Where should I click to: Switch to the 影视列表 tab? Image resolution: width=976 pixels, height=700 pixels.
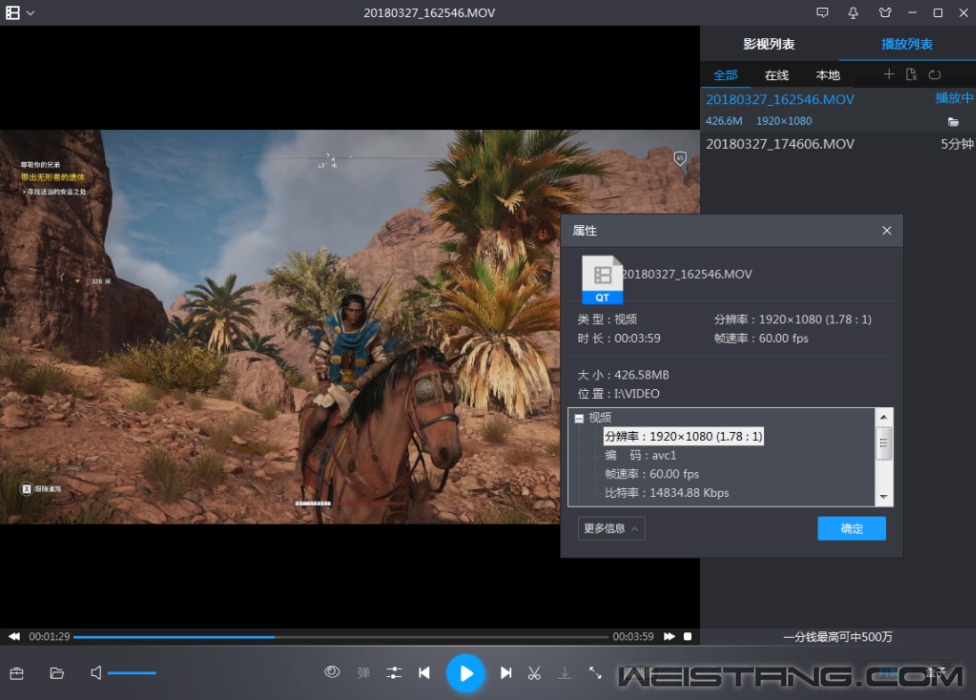[x=769, y=44]
